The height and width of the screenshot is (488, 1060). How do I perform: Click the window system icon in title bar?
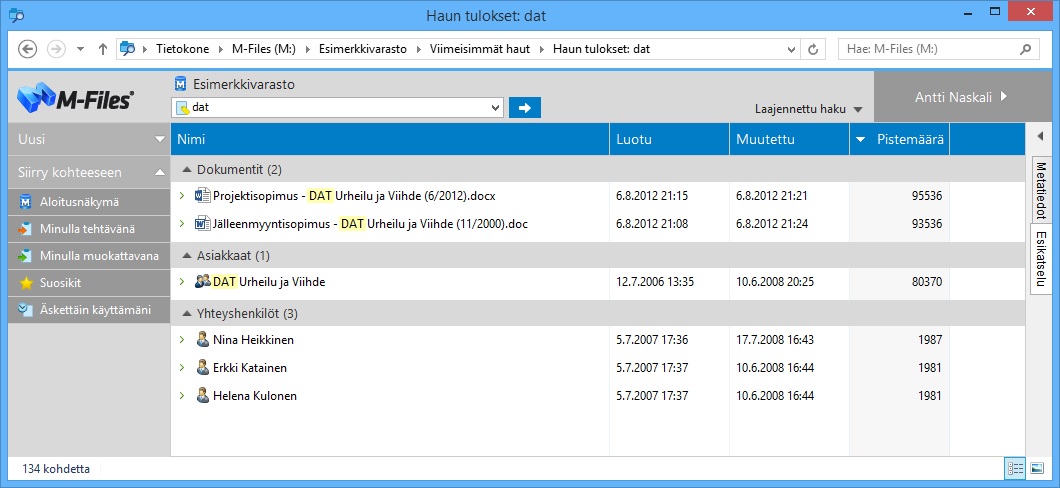(16, 15)
